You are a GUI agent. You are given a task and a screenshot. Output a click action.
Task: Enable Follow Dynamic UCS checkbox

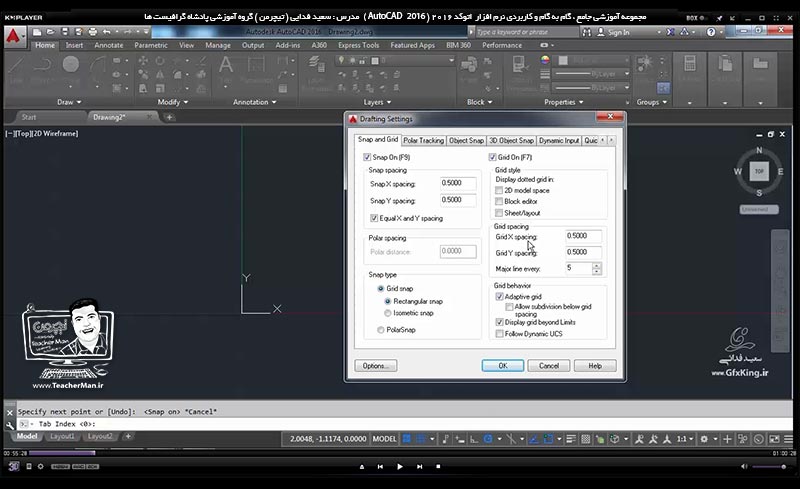click(x=499, y=334)
